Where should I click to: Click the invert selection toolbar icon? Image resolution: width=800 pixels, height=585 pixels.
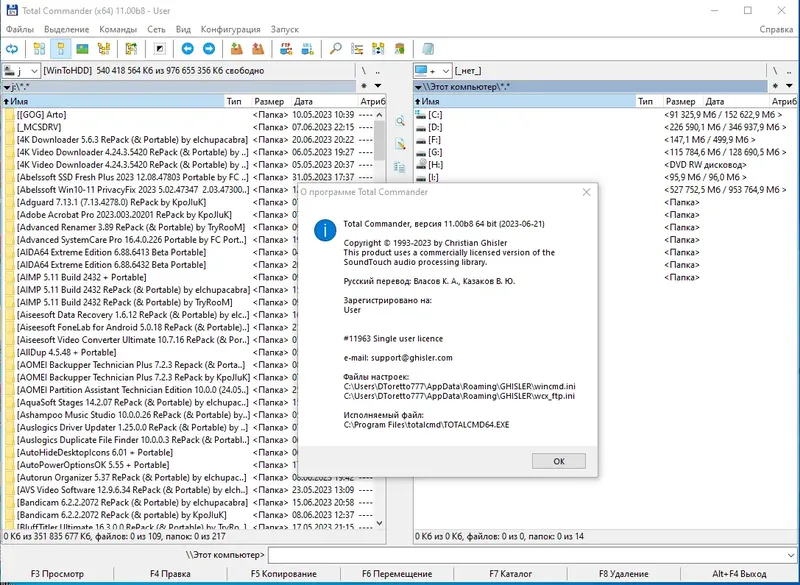(160, 49)
